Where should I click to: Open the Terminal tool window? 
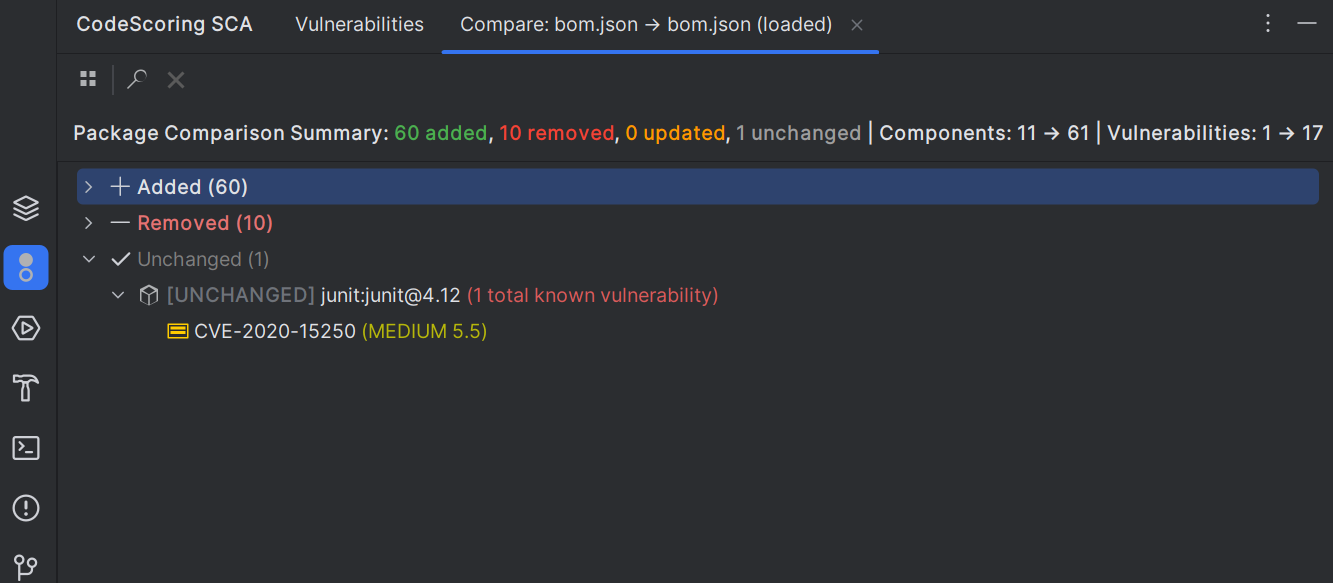(x=26, y=448)
